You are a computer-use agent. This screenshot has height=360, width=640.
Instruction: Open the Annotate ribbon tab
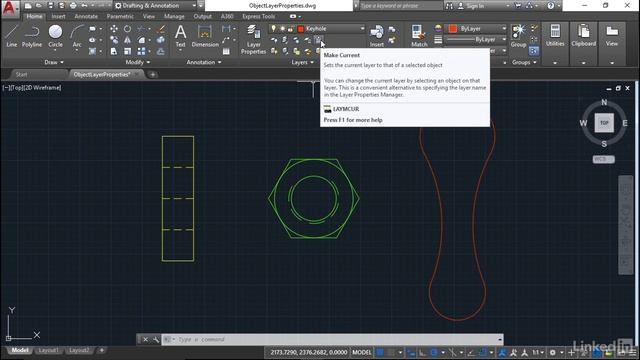pos(86,16)
